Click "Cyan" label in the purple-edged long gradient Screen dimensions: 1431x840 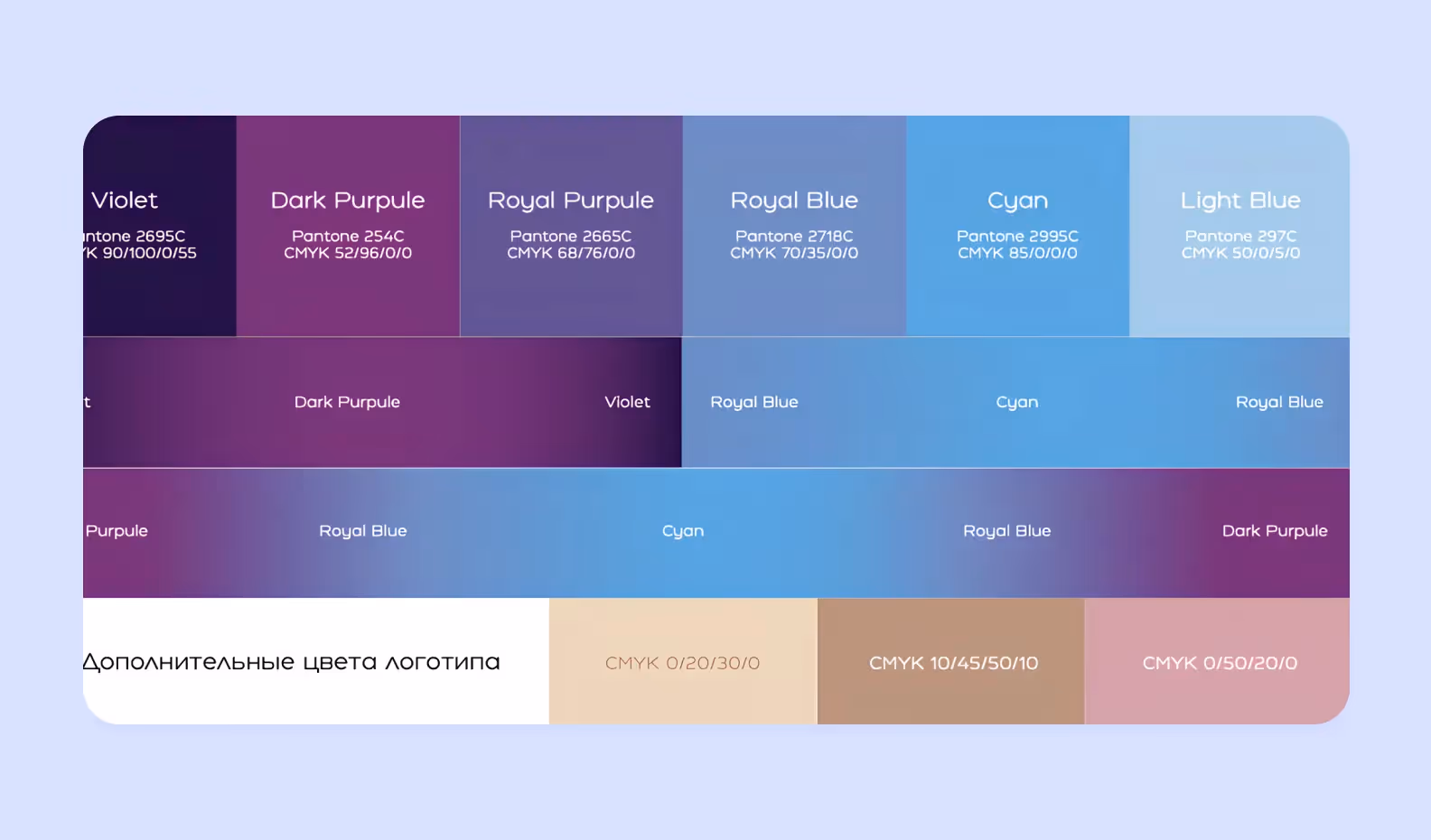tap(683, 532)
